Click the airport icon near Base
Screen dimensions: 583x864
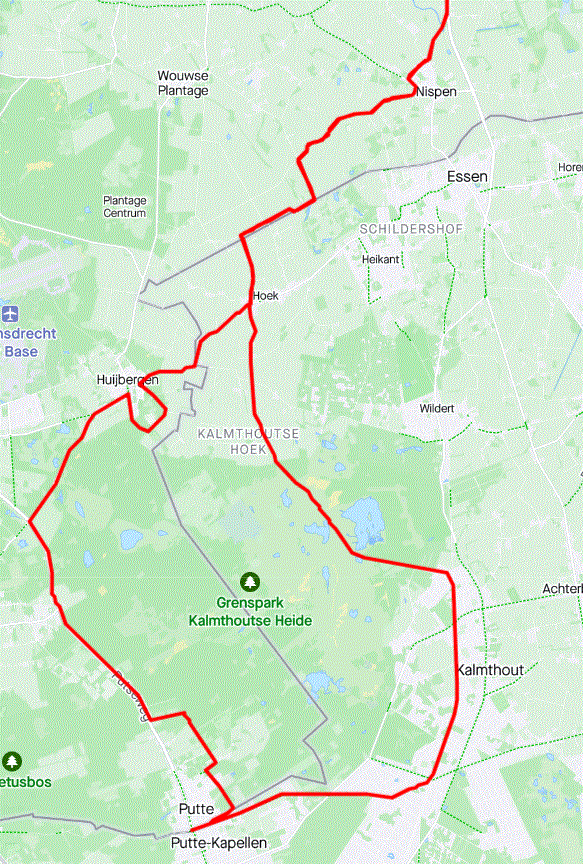click(10, 315)
